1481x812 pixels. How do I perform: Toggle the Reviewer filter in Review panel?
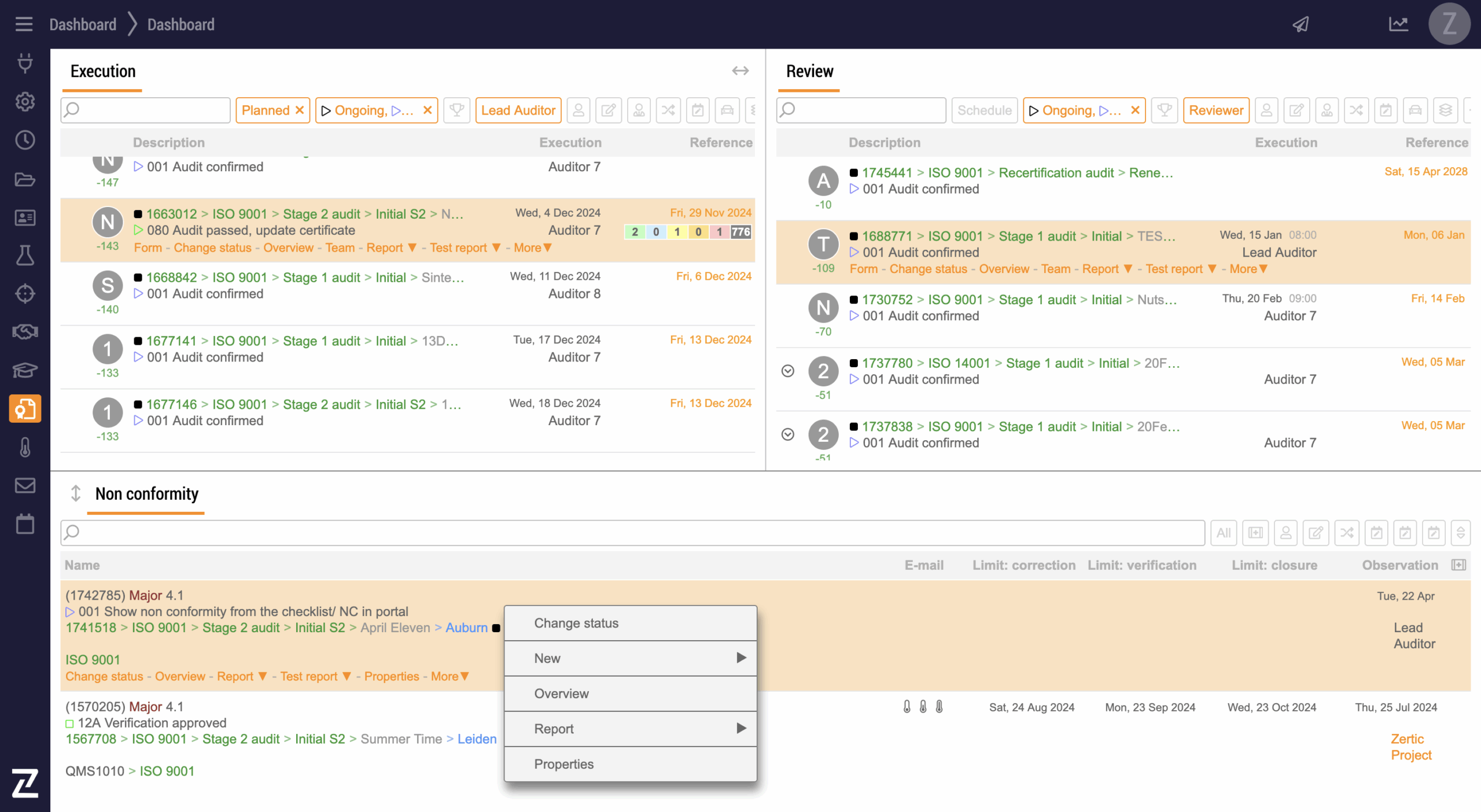(1215, 110)
